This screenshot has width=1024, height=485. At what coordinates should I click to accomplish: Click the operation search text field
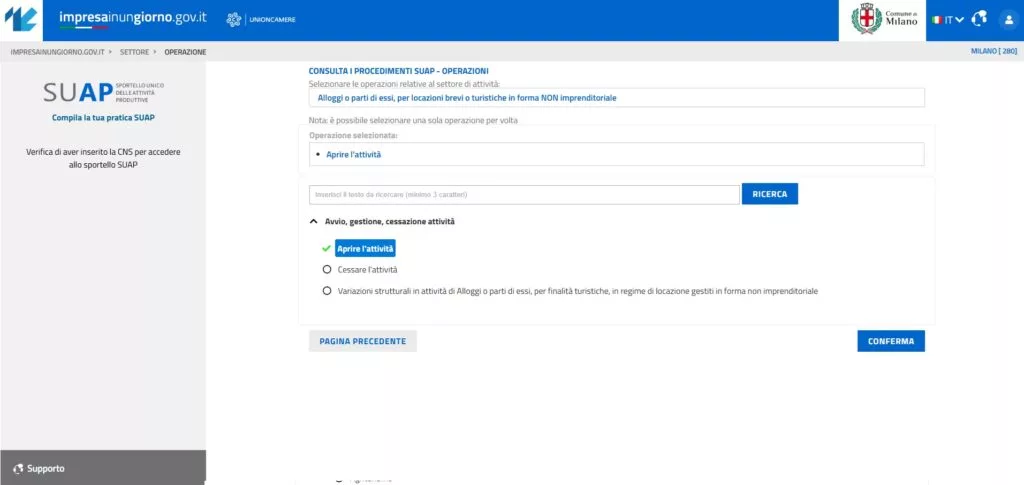[524, 194]
